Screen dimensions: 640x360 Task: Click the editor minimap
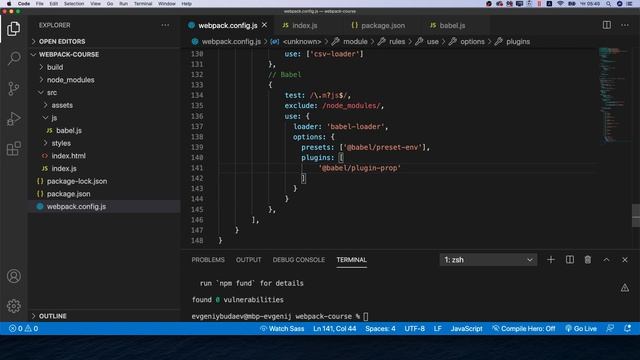pos(614,95)
